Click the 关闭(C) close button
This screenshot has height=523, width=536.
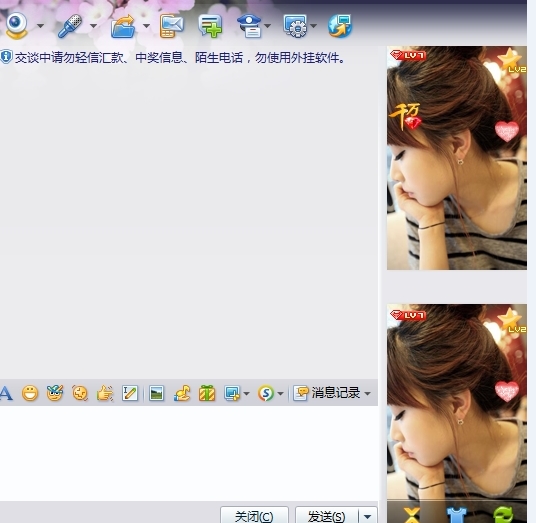[x=254, y=515]
